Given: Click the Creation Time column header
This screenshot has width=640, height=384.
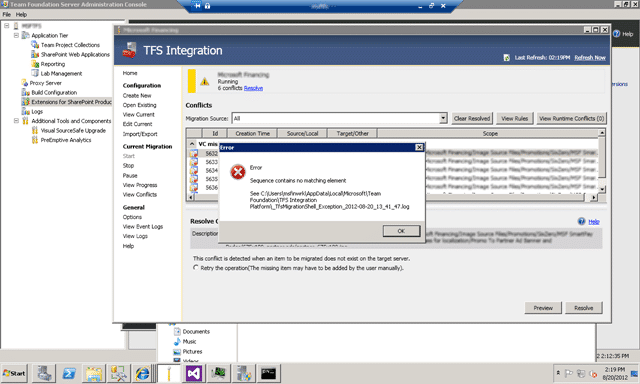Looking at the screenshot, I should coord(252,133).
